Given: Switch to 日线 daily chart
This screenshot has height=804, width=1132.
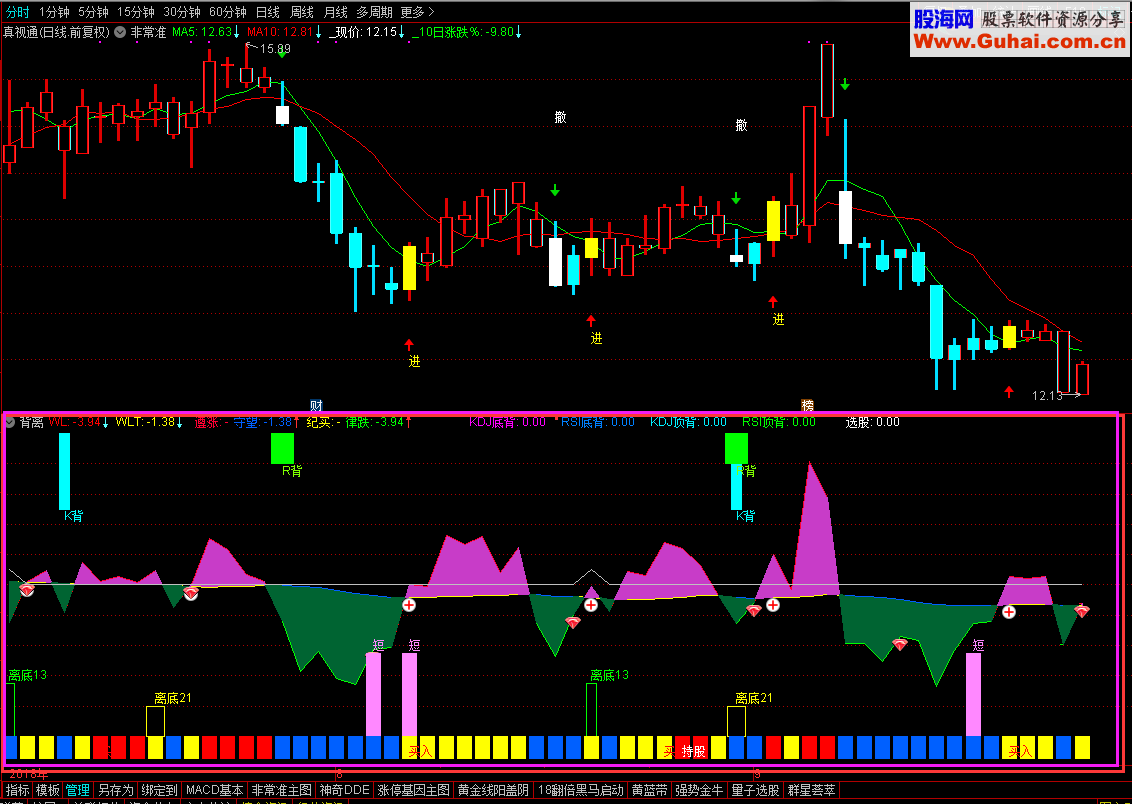Looking at the screenshot, I should pos(268,12).
